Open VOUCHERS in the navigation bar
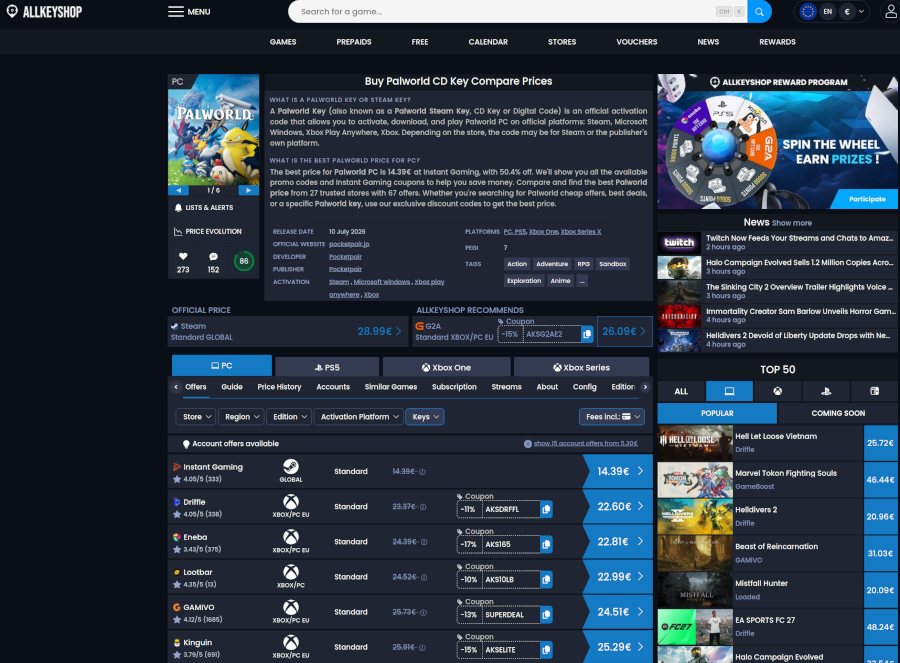The height and width of the screenshot is (663, 900). point(637,42)
